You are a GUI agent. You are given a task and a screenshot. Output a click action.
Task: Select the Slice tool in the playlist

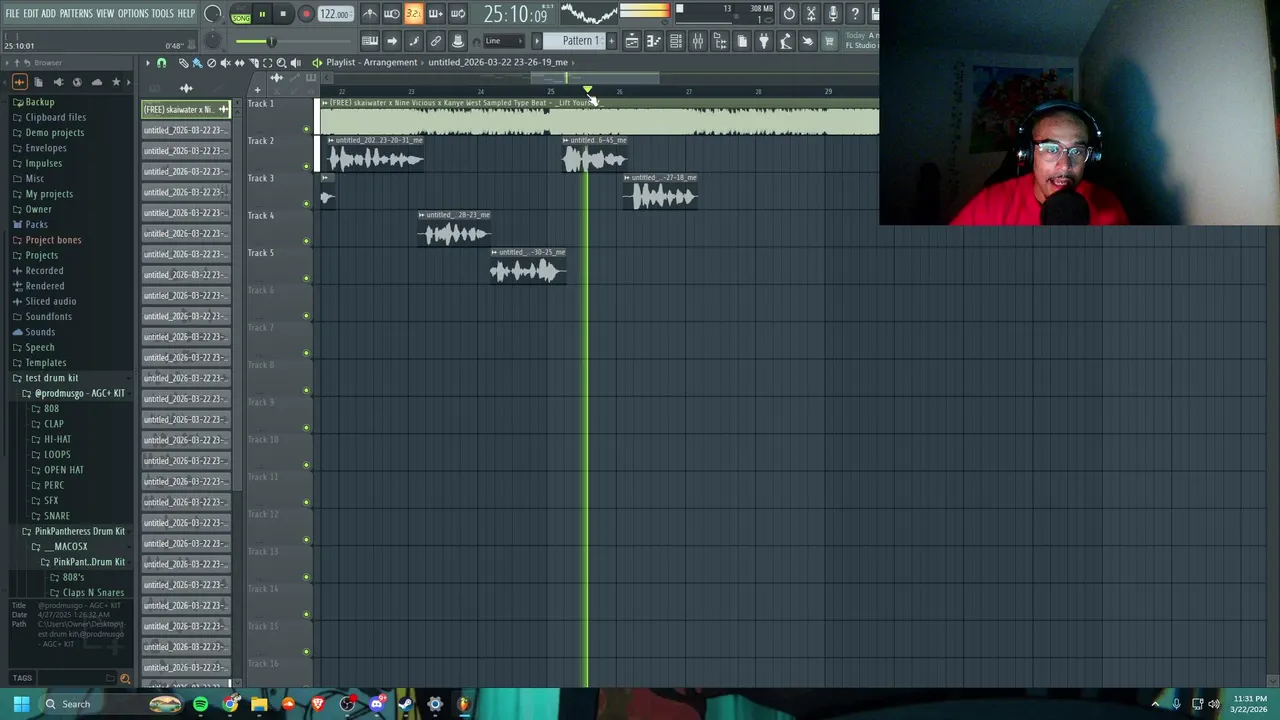click(253, 63)
